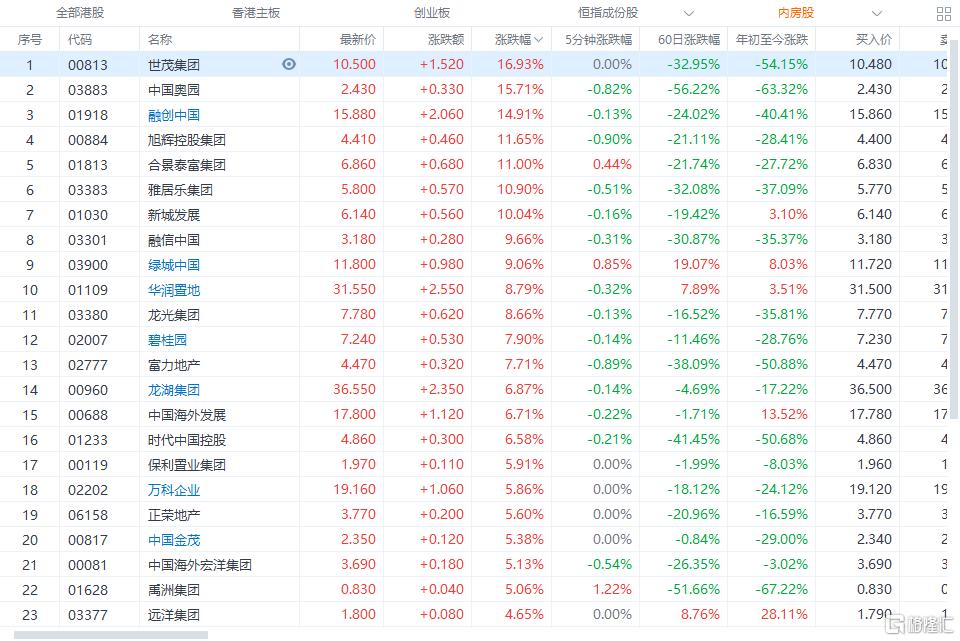Select the 恒指成份股 tab
Image resolution: width=960 pixels, height=641 pixels.
click(608, 13)
